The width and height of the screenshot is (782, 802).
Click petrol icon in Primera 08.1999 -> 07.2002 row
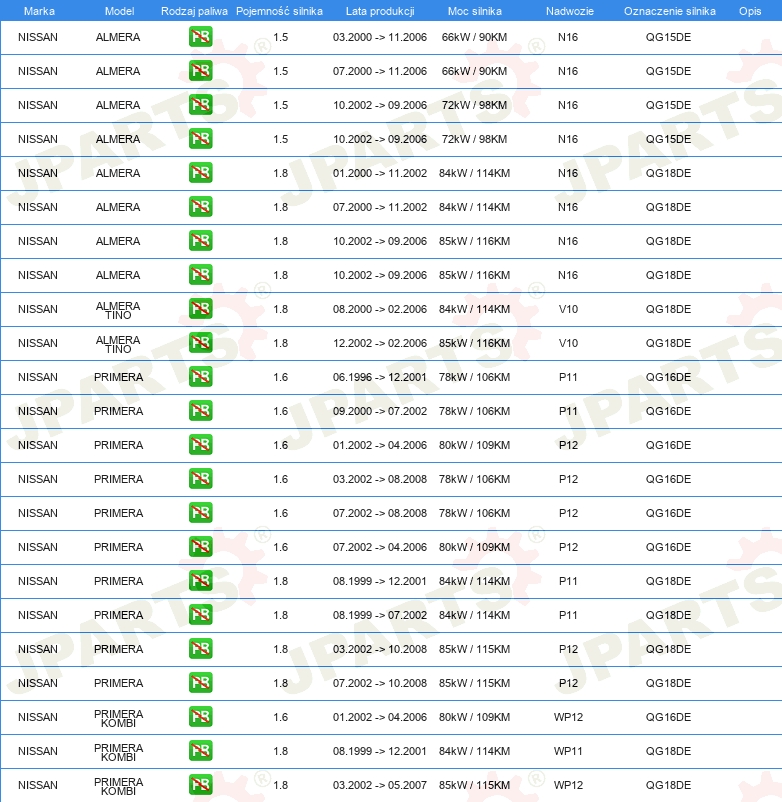point(200,615)
